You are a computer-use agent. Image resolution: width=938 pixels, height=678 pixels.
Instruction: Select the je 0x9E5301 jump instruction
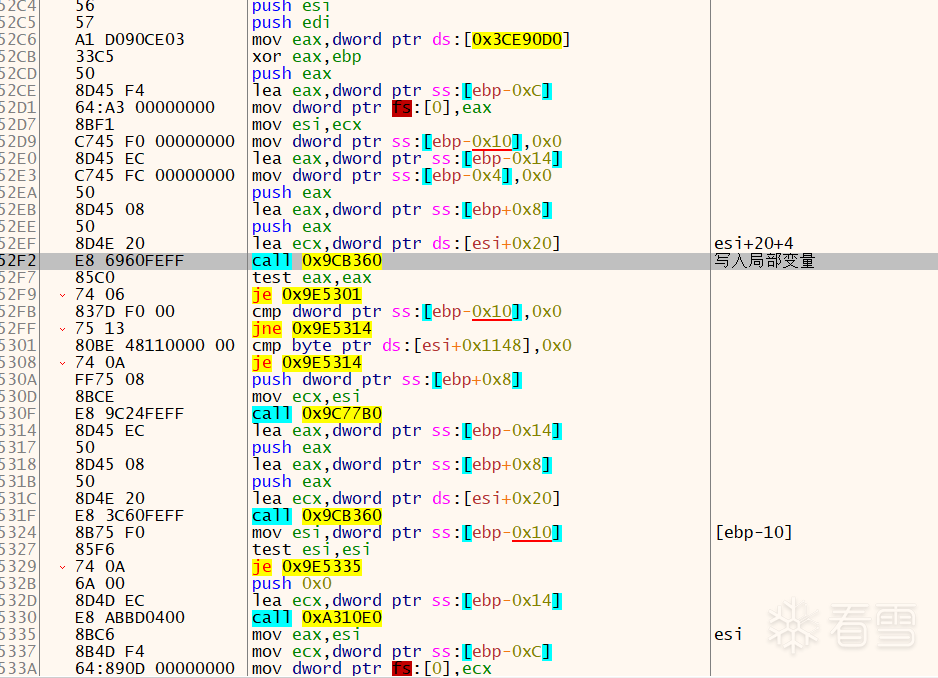pyautogui.click(x=306, y=295)
